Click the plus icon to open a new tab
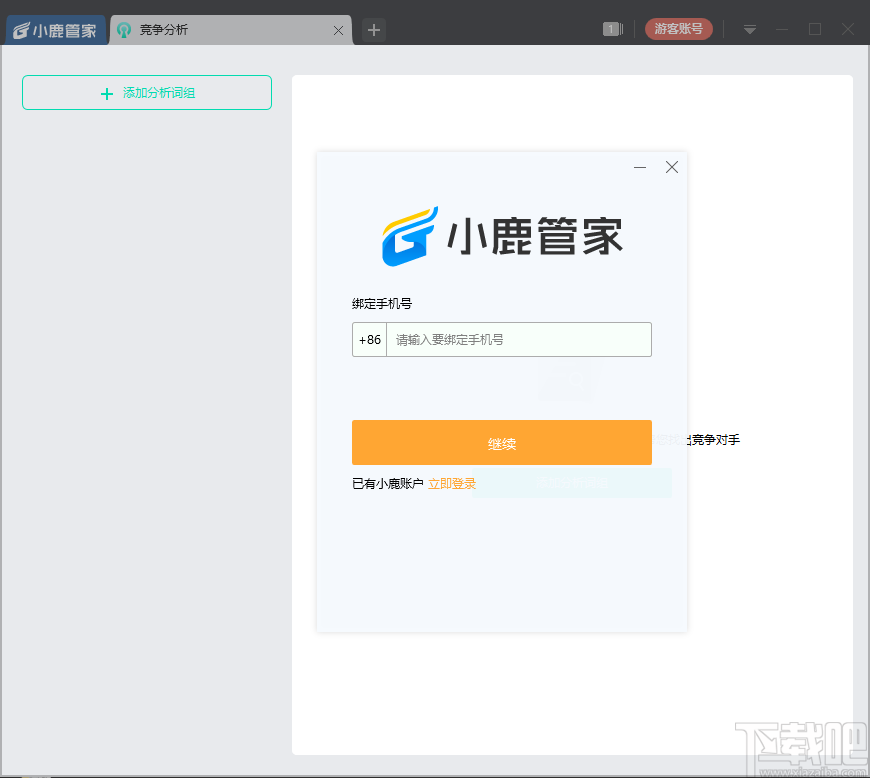Screen dimensions: 870x778 click(x=373, y=29)
